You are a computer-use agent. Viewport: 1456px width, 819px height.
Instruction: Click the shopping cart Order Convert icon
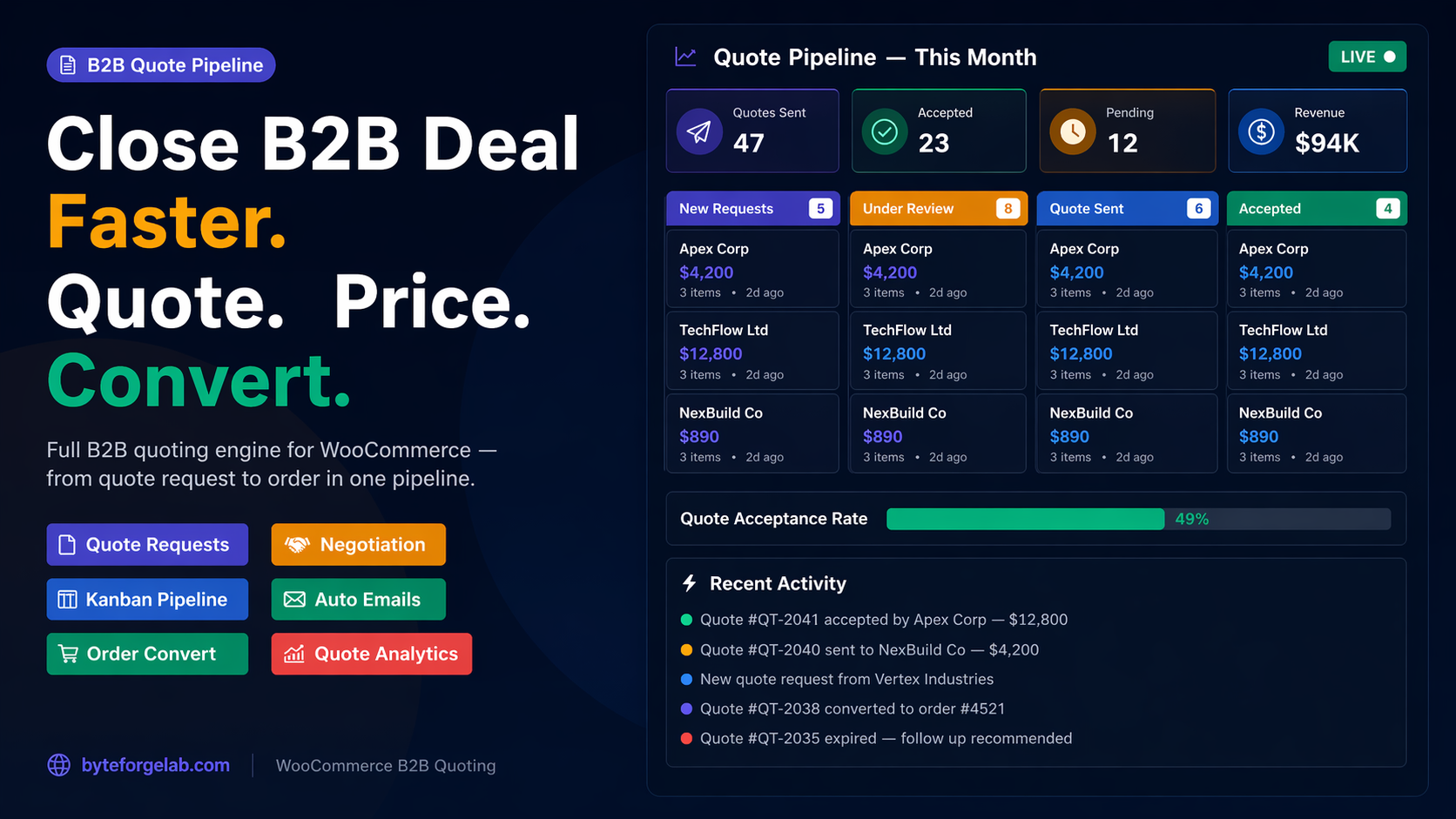(x=68, y=654)
